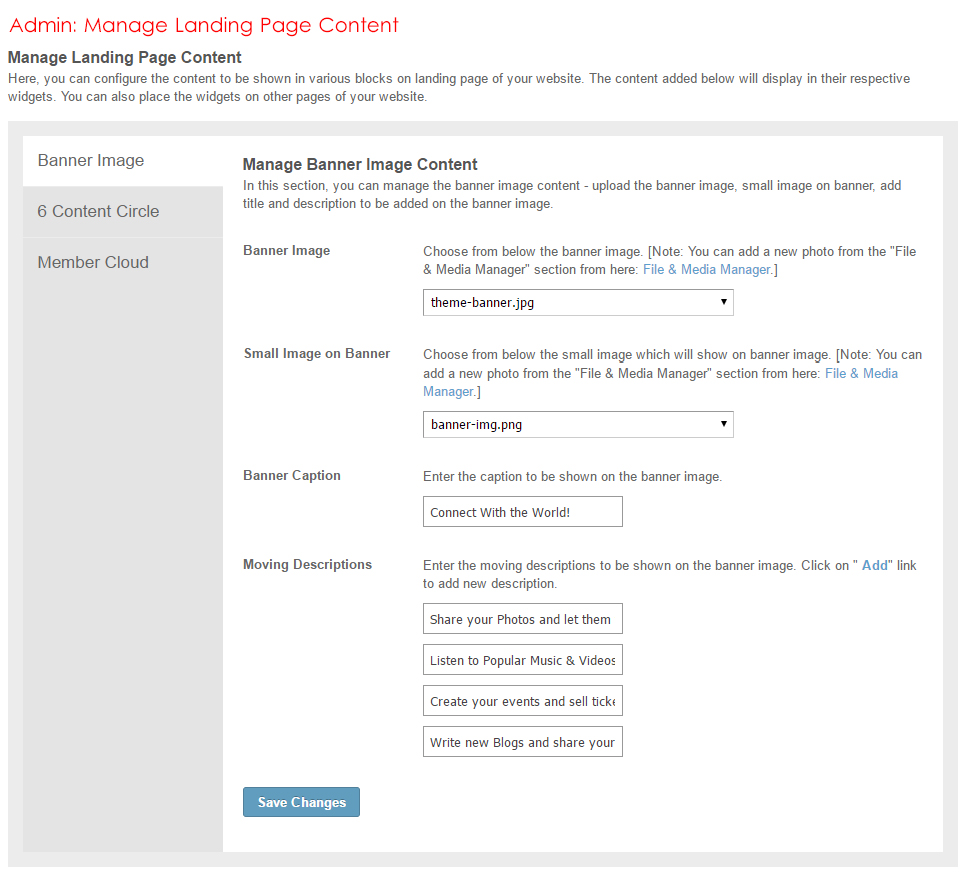
Task: Click the red Admin: Manage Landing Page Content title
Action: (204, 26)
